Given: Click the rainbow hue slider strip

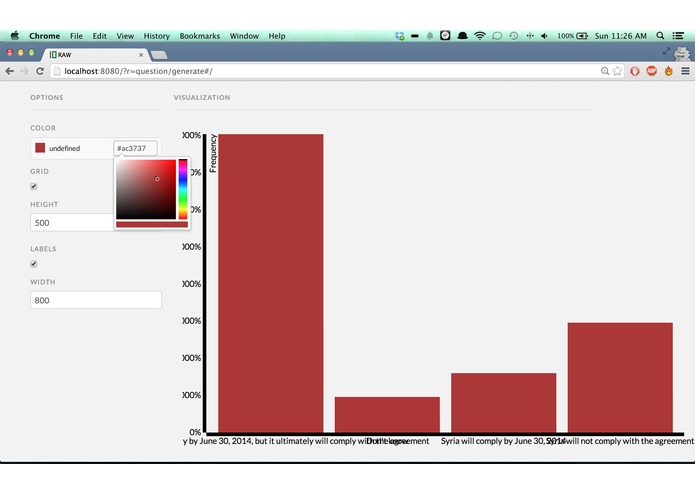Looking at the screenshot, I should [x=183, y=189].
